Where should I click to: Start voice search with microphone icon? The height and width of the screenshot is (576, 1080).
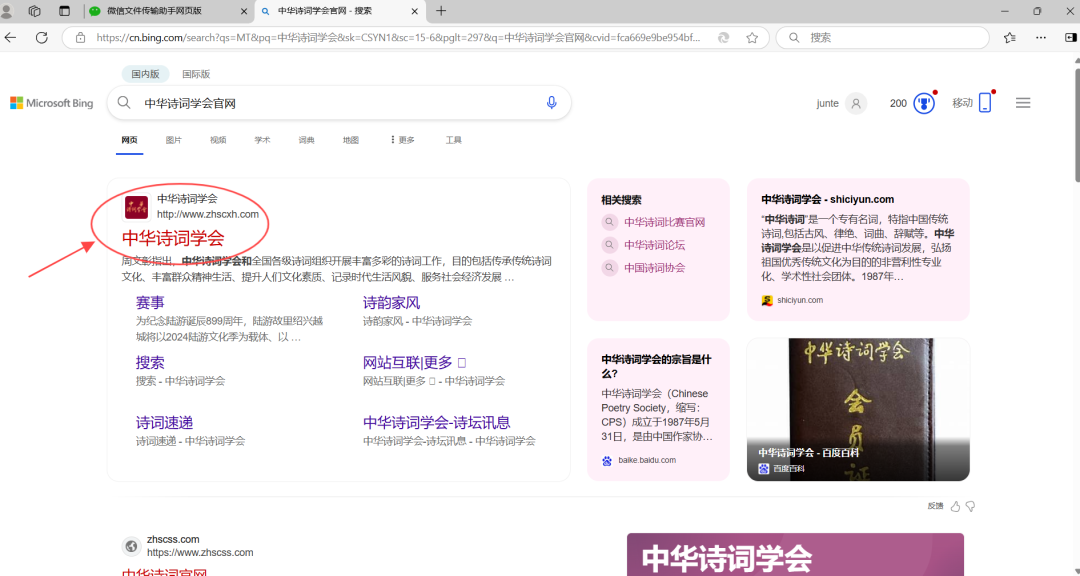click(552, 103)
